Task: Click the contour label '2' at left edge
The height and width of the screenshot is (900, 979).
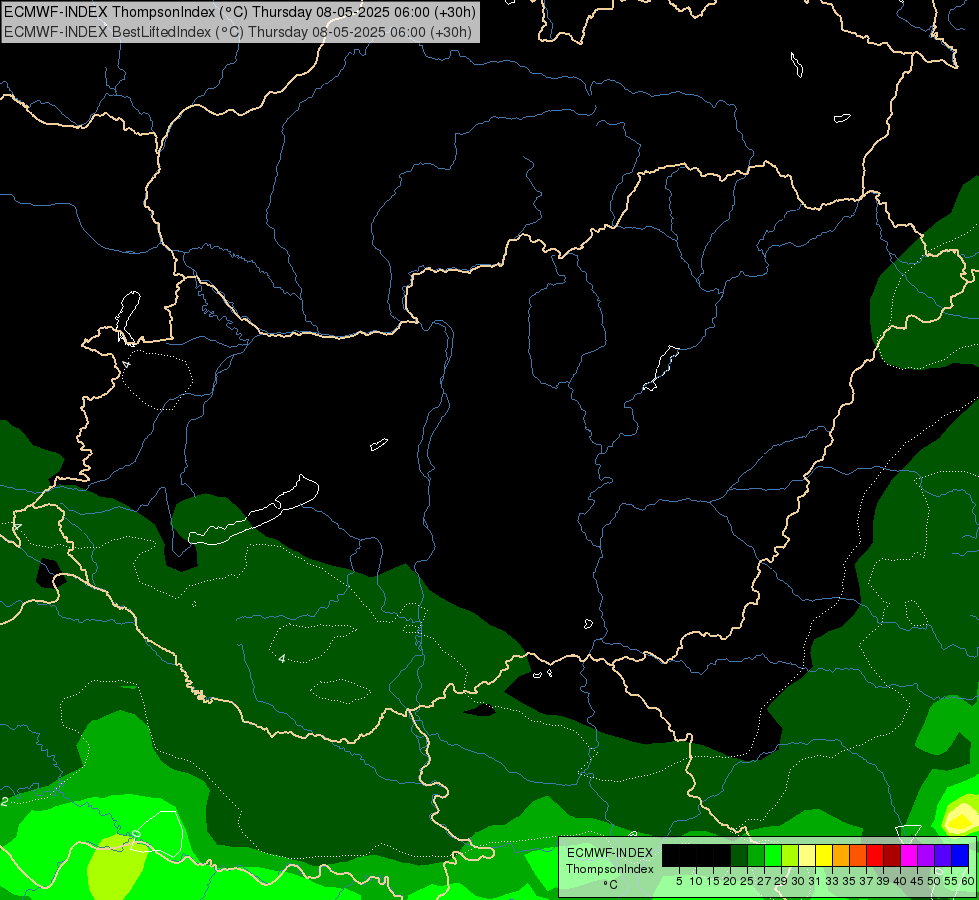Action: (4, 801)
